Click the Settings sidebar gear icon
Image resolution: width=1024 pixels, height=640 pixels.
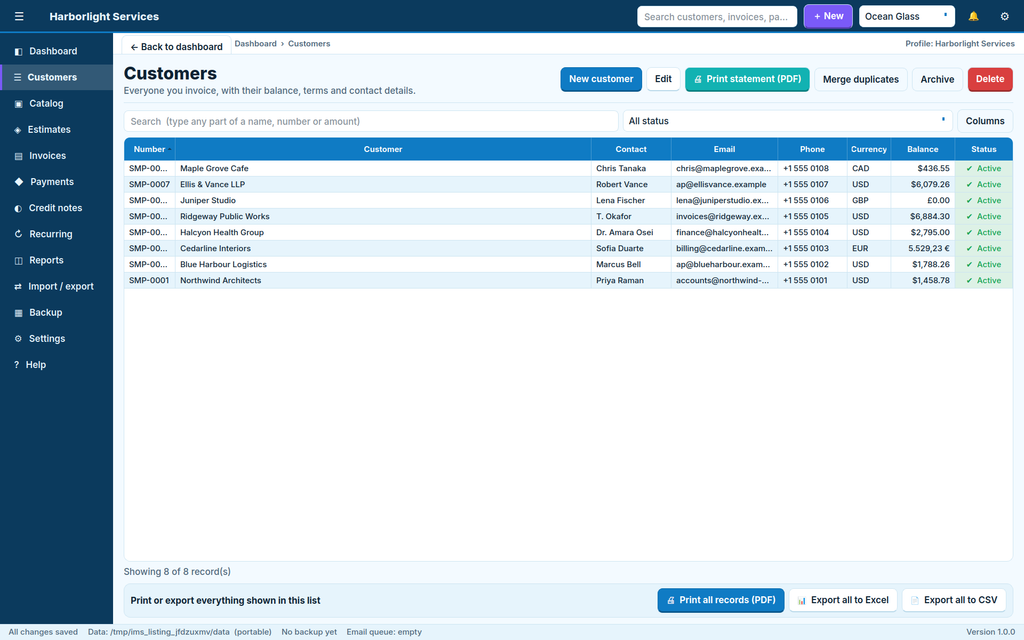18,338
